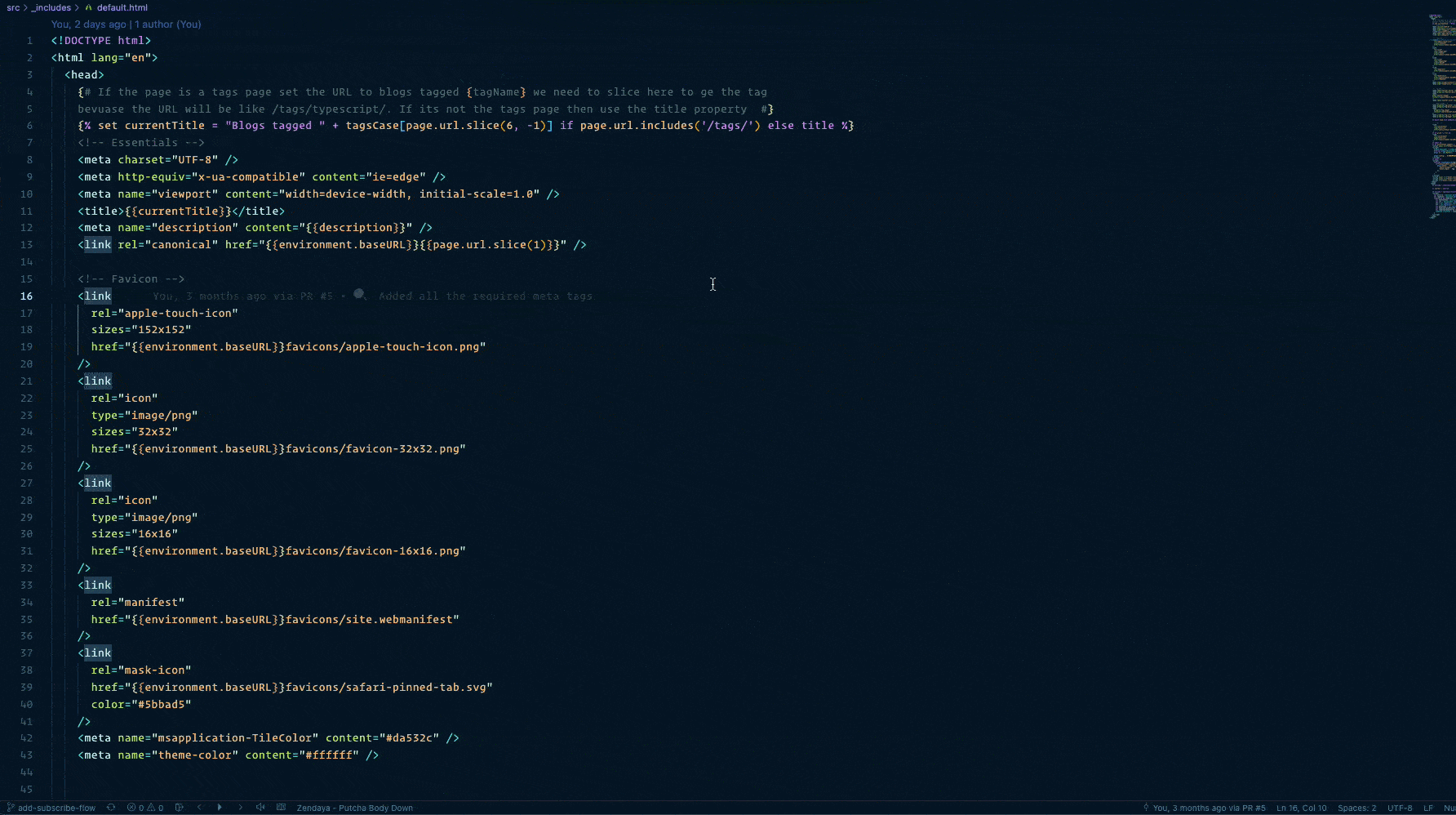Expand the src breadcrumb dropdown
This screenshot has width=1456, height=815.
pos(13,7)
